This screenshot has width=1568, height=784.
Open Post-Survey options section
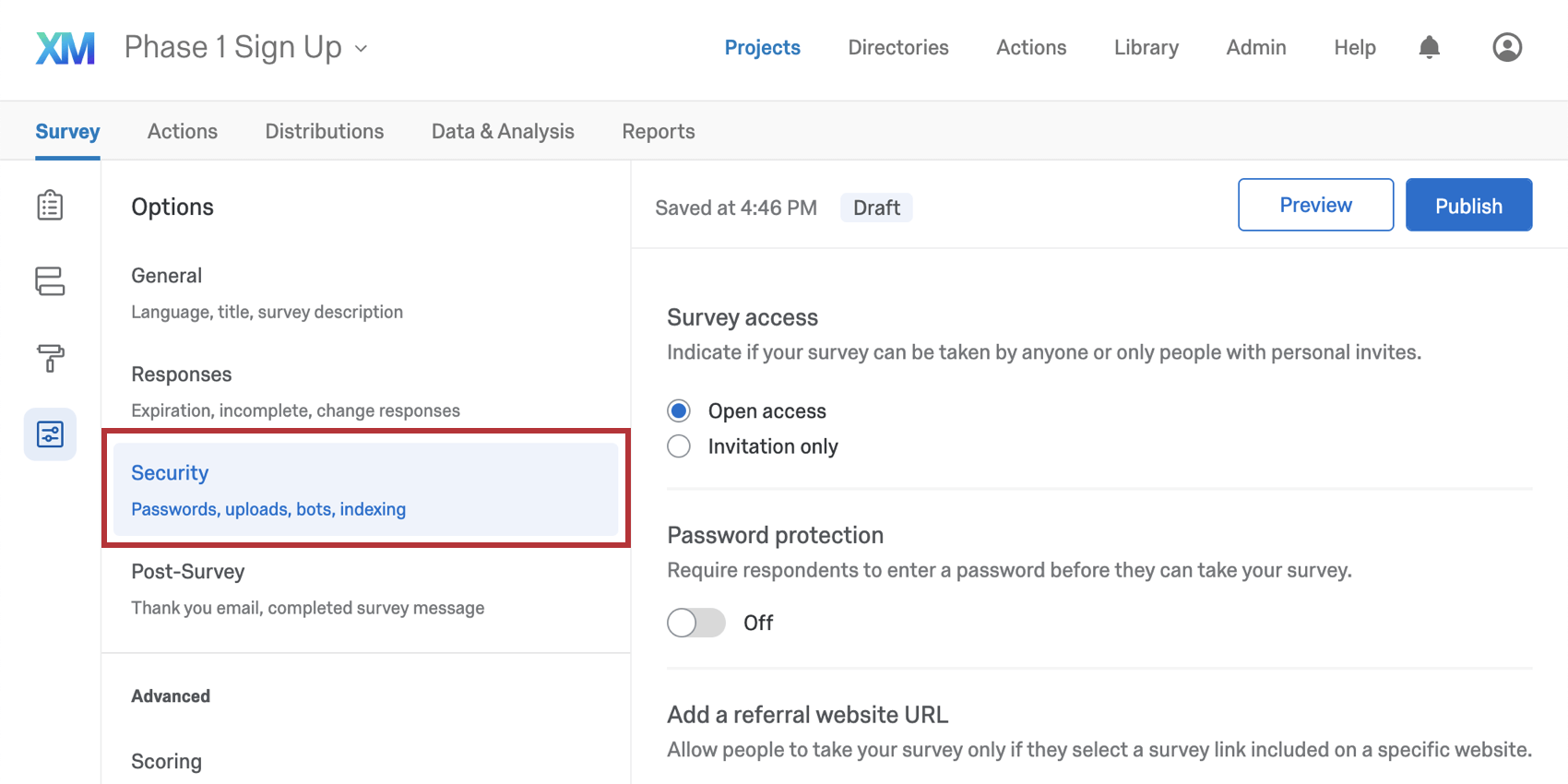(x=365, y=589)
